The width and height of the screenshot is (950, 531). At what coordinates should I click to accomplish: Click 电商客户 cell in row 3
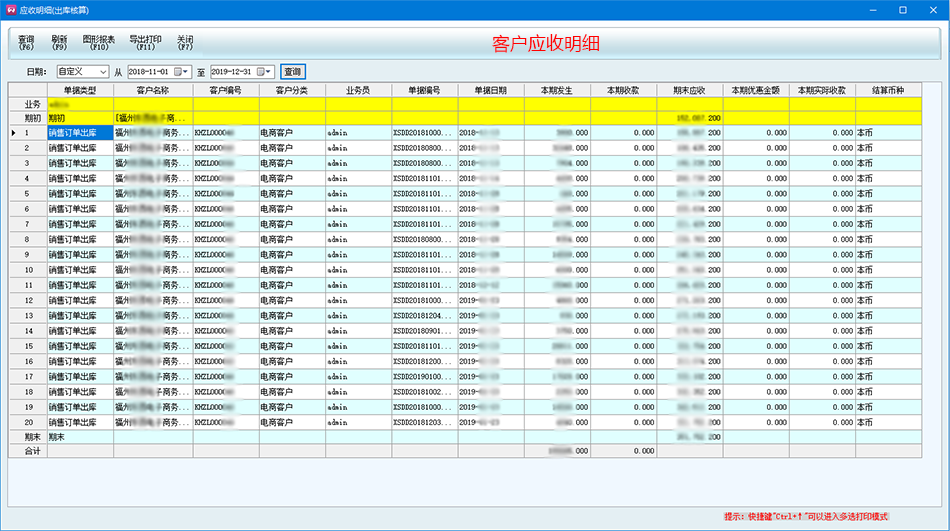coord(292,163)
